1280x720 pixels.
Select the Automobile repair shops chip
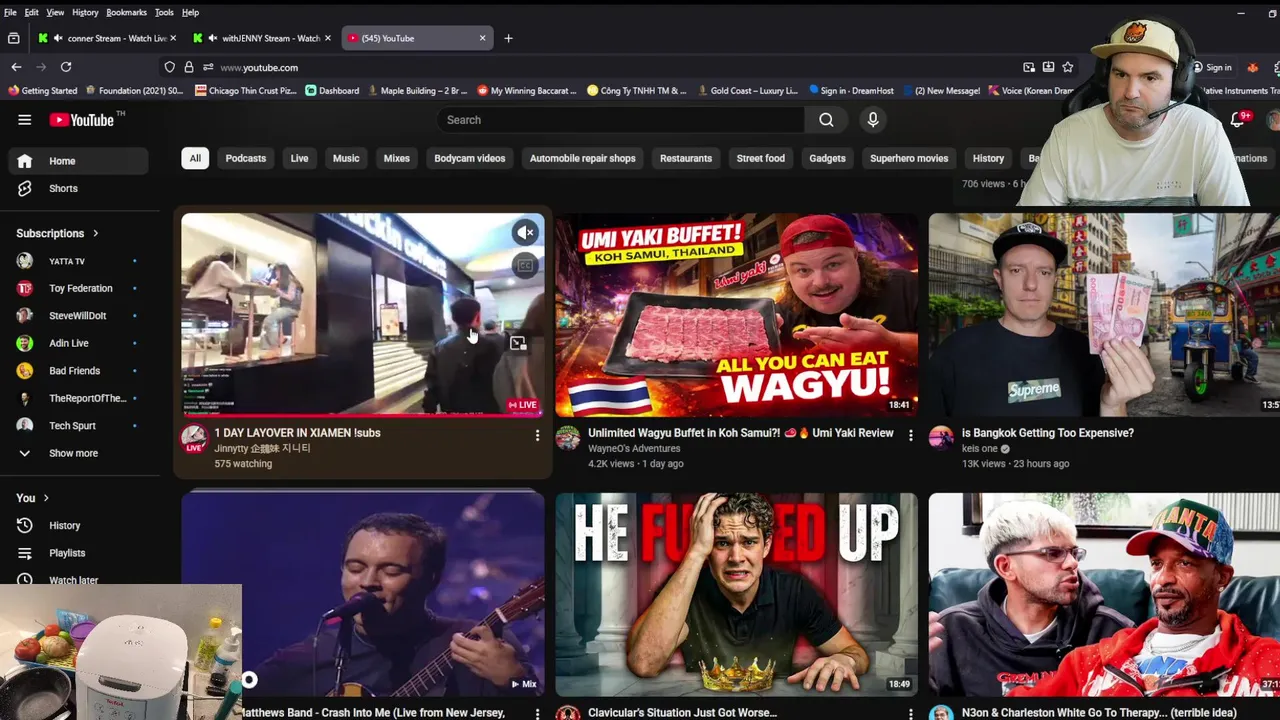tap(583, 158)
